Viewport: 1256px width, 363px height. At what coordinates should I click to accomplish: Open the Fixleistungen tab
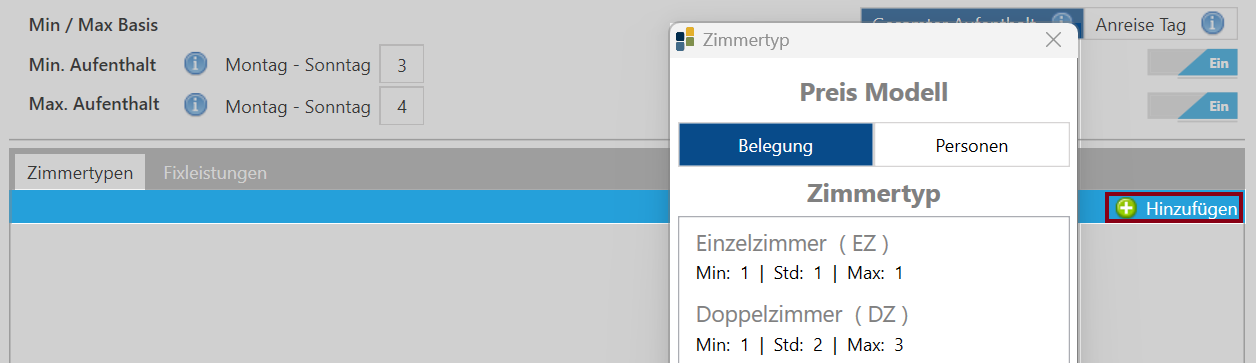(215, 172)
